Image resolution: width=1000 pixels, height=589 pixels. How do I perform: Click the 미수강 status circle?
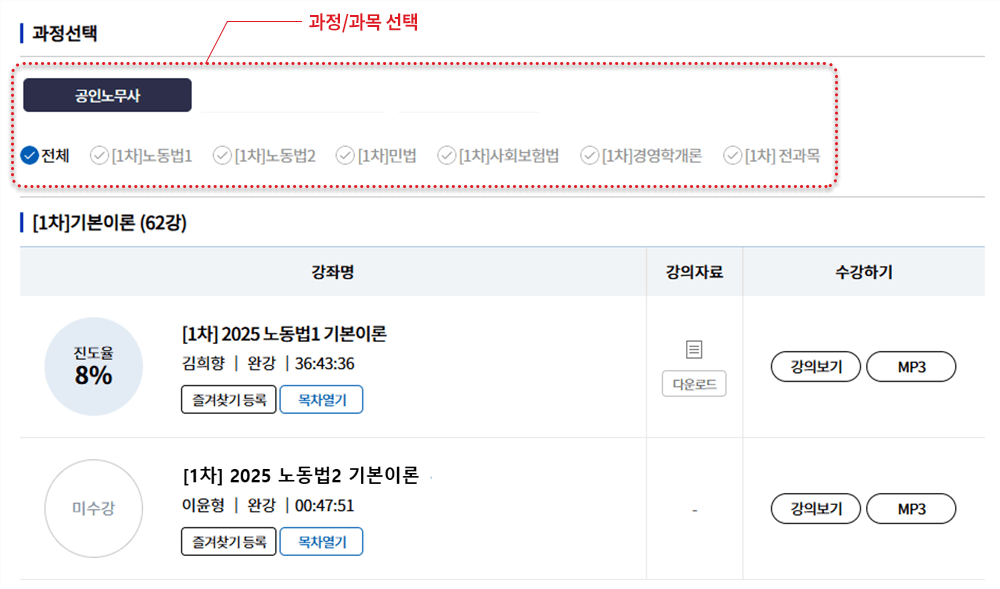[92, 508]
